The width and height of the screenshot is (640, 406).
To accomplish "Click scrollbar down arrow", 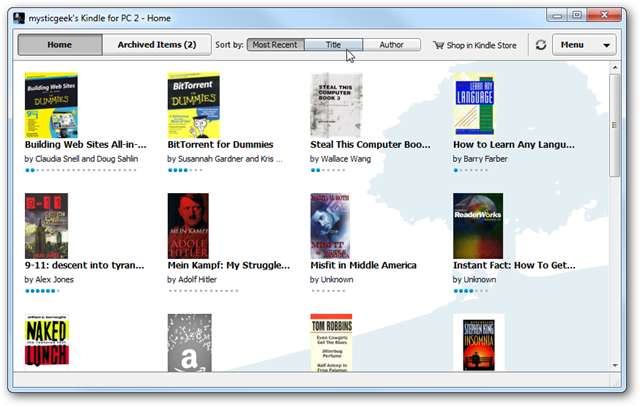I will 615,365.
